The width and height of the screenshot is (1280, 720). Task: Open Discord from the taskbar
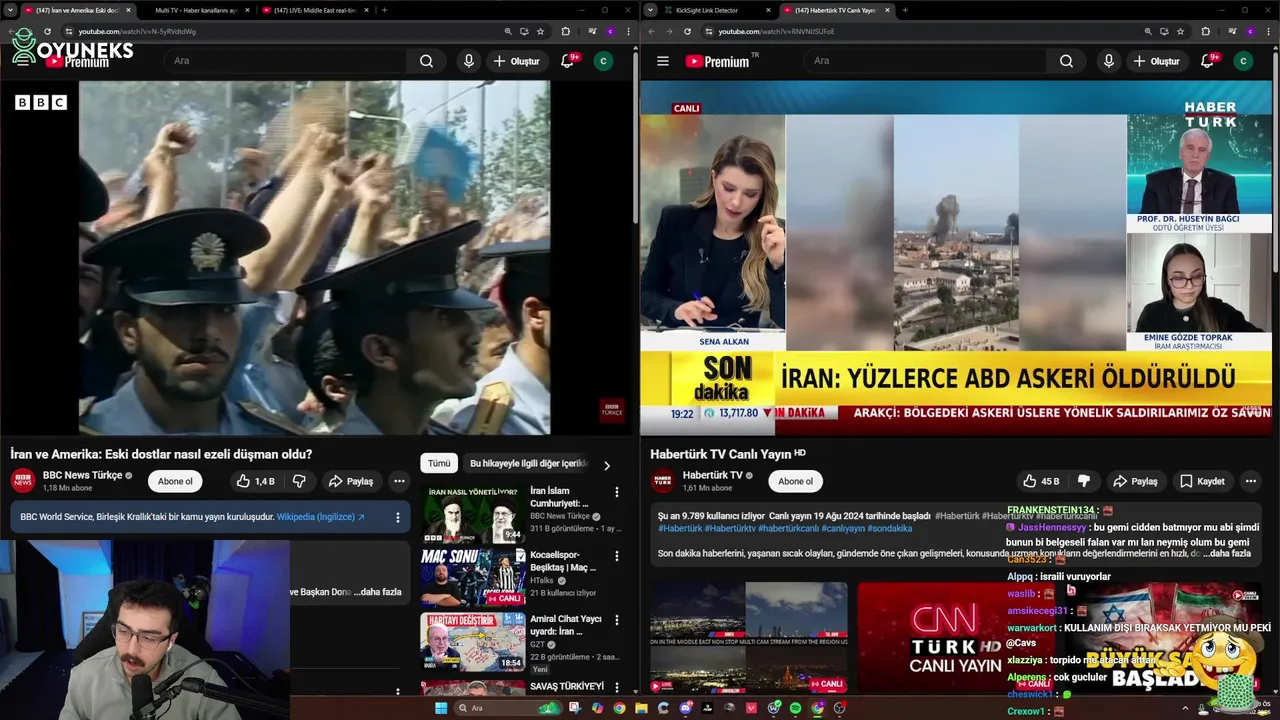tap(685, 708)
